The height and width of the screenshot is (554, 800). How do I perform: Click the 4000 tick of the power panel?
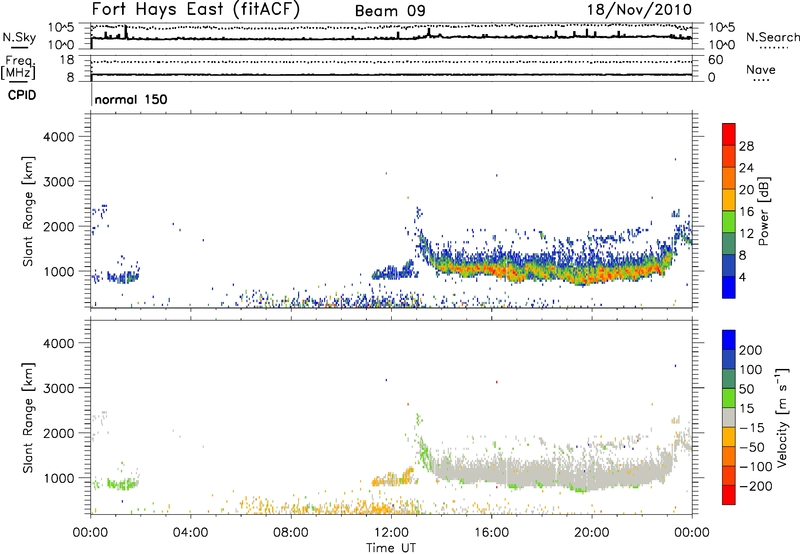(59, 137)
